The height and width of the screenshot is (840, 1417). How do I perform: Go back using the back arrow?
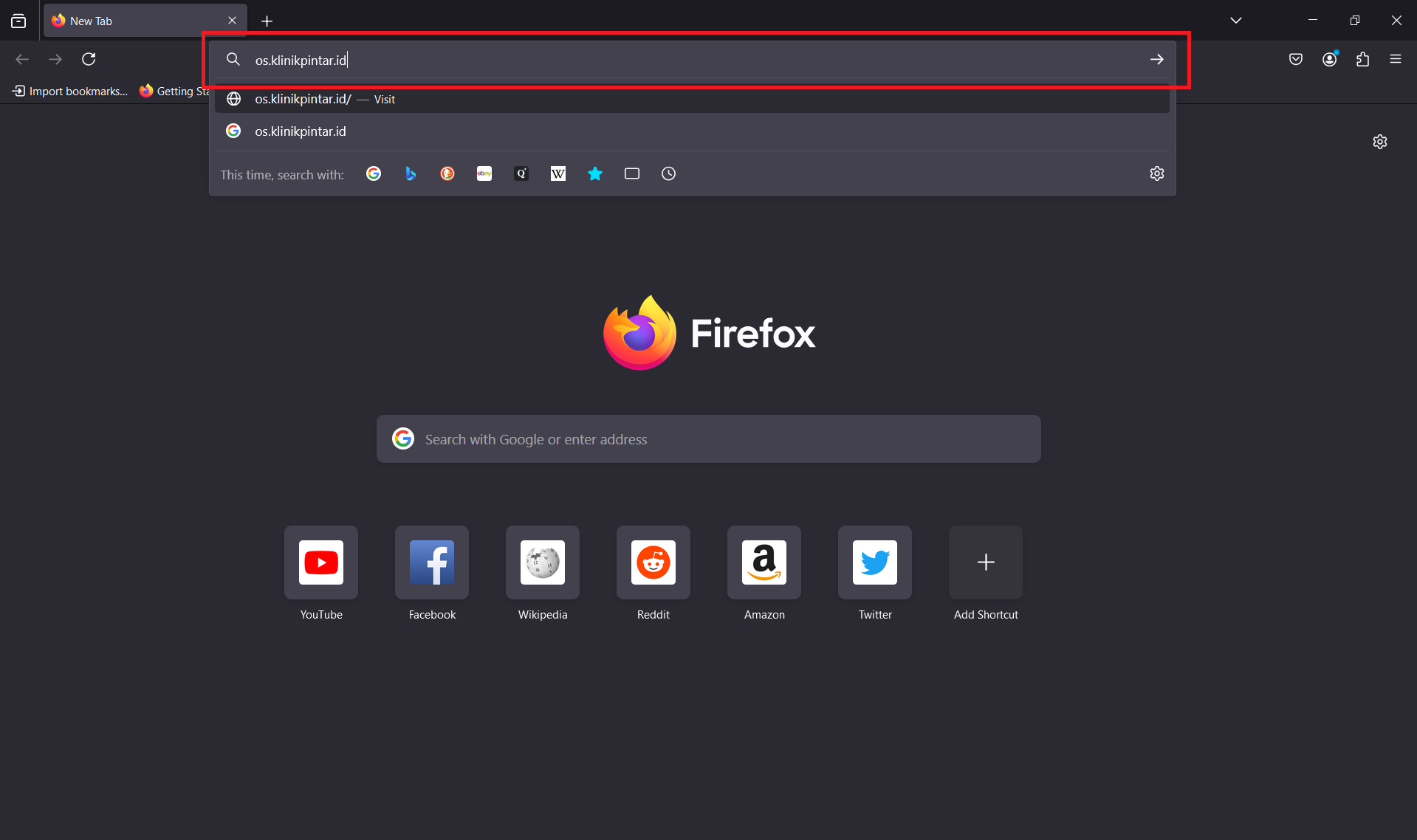pos(22,59)
